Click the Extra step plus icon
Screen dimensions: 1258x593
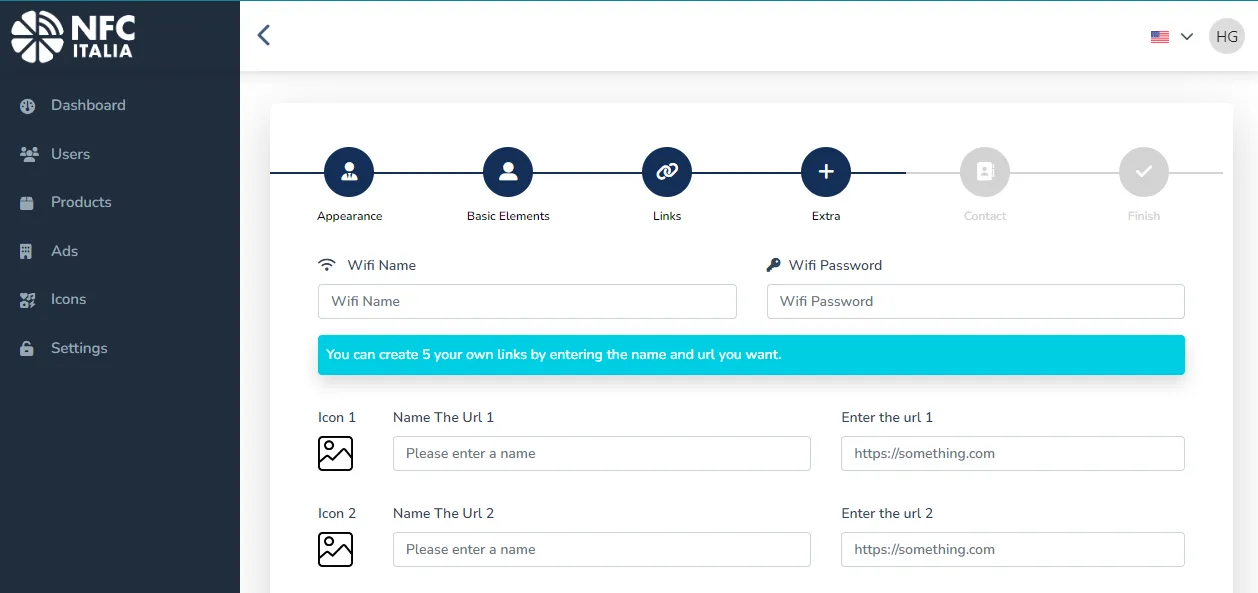[x=826, y=172]
